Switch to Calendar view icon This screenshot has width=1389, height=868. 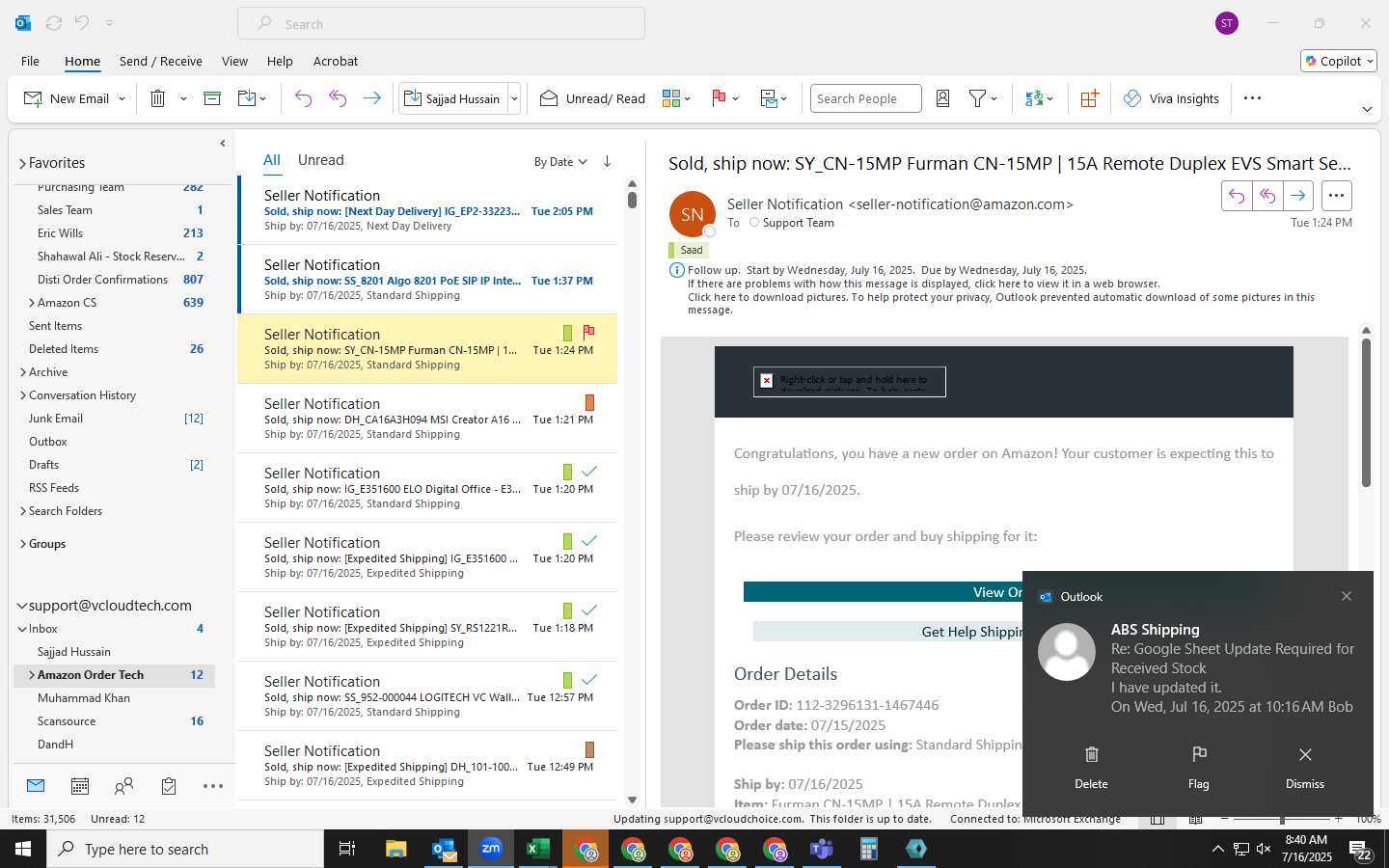[x=80, y=786]
